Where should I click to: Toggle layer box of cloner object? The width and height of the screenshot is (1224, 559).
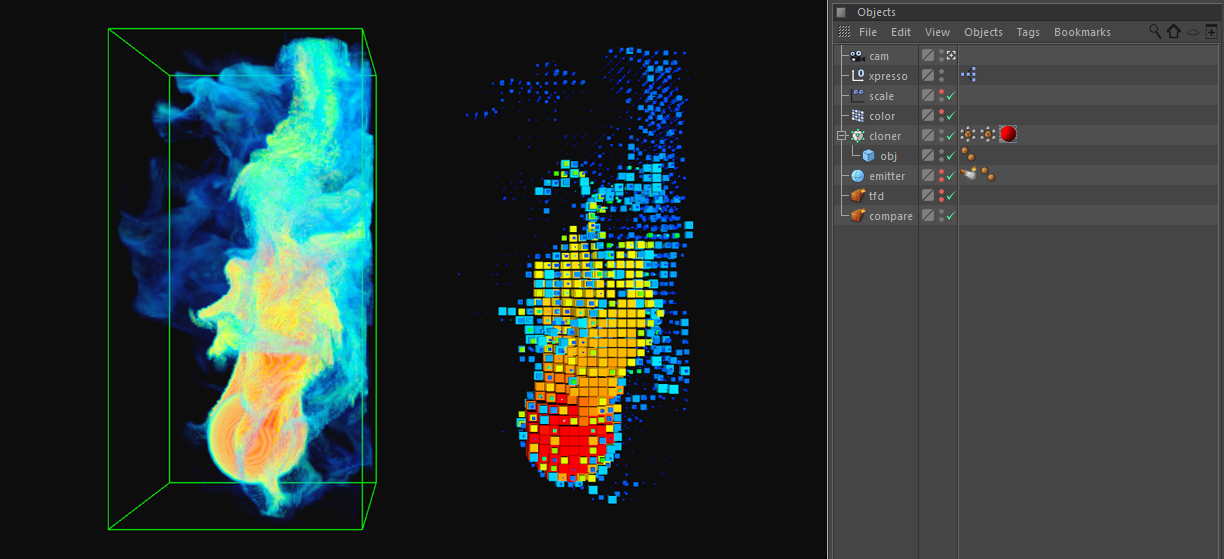click(x=928, y=136)
